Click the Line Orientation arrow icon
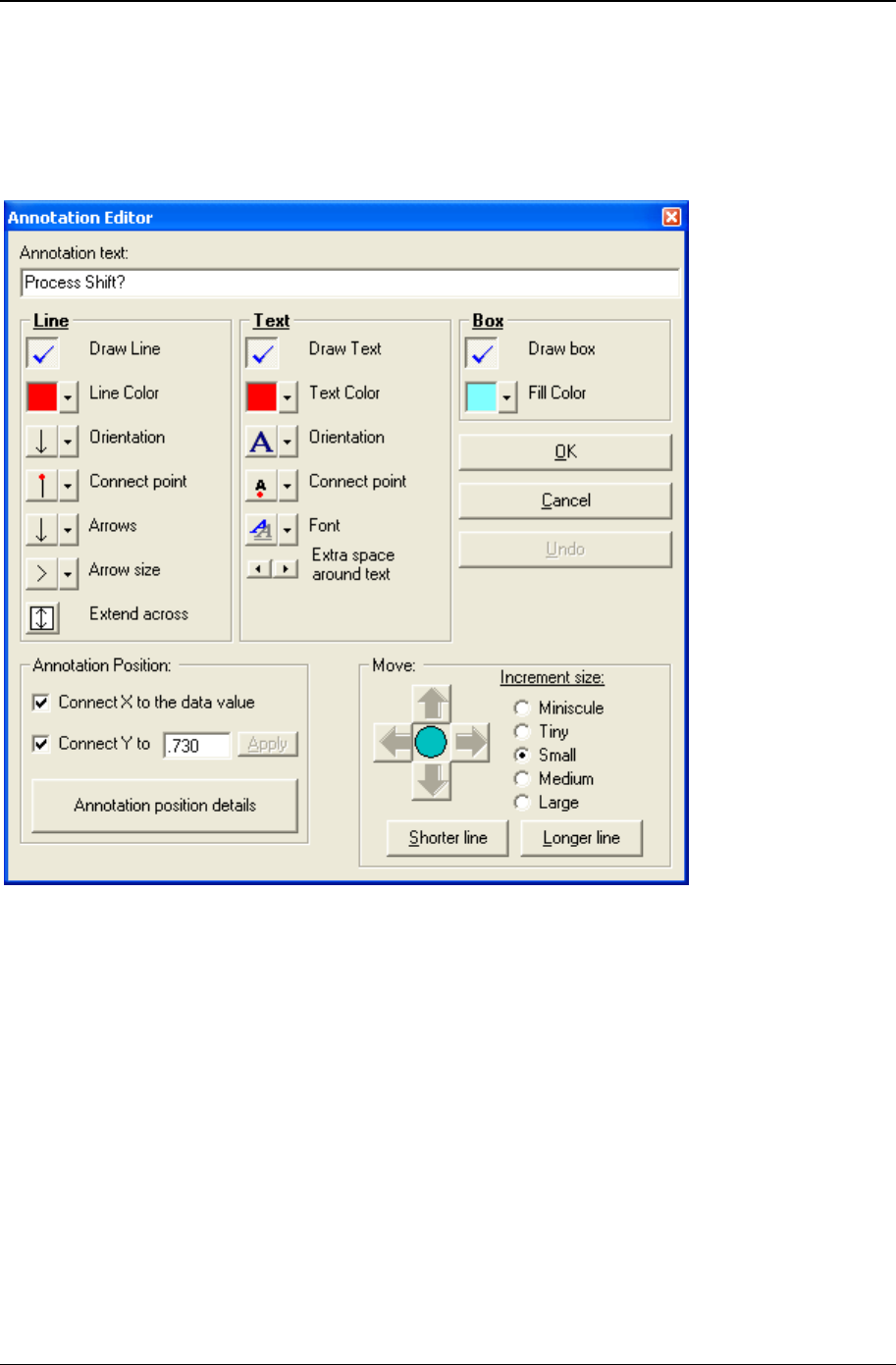This screenshot has height=1365, width=896. (41, 442)
